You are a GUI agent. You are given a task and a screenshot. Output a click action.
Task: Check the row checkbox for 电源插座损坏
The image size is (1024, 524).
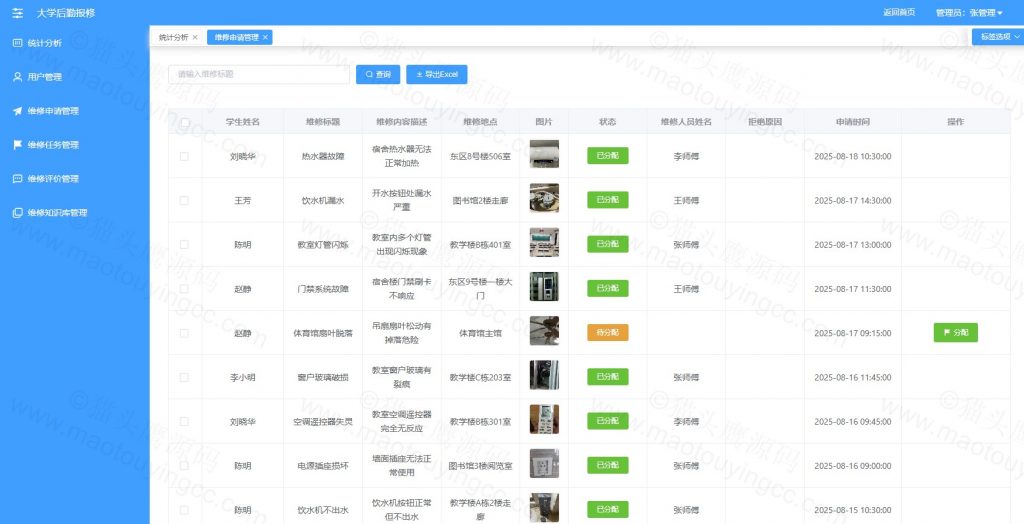point(184,466)
